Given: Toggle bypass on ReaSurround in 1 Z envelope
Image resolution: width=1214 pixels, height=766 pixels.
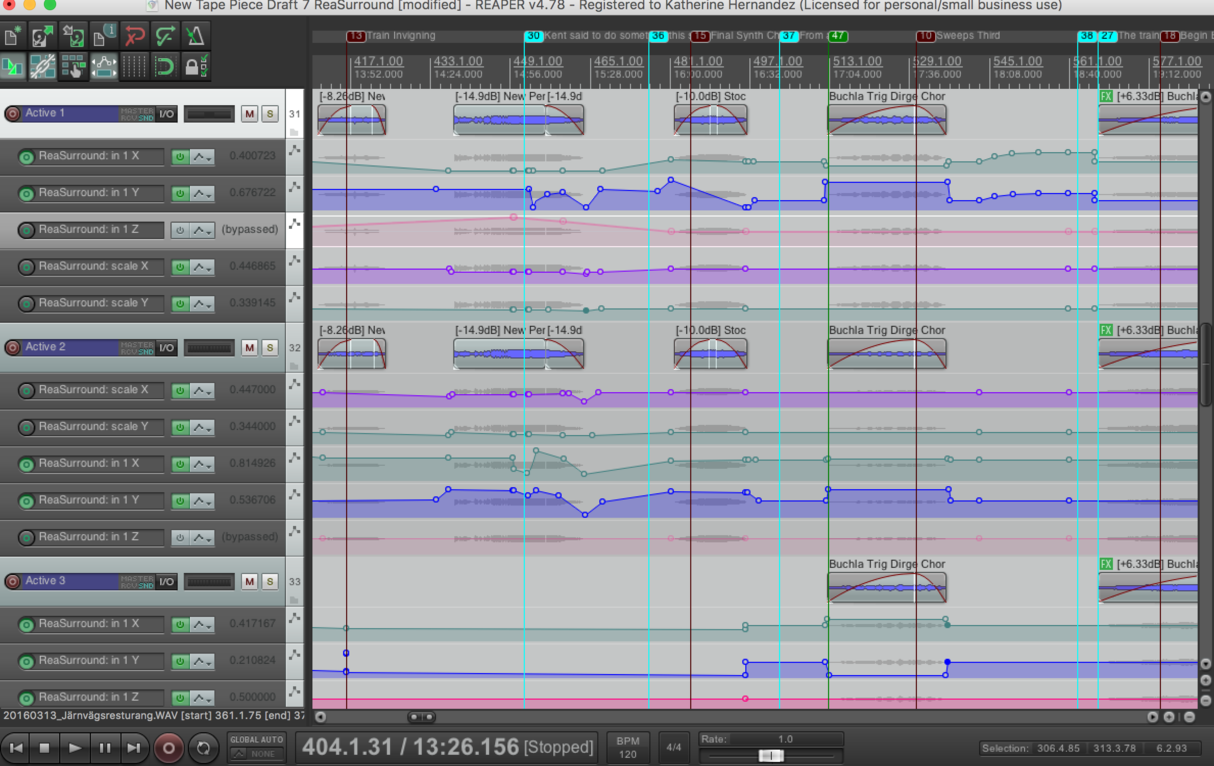Looking at the screenshot, I should tap(180, 230).
